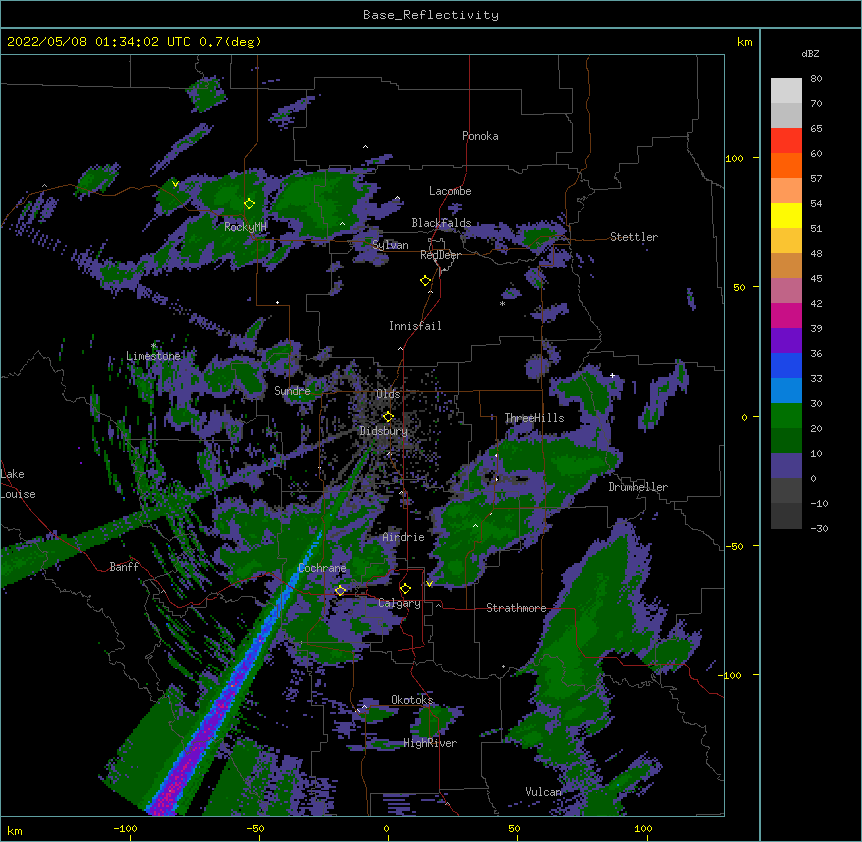Select the -10 value in the dBZ legend
Viewport: 862px width, 842px height.
click(819, 503)
